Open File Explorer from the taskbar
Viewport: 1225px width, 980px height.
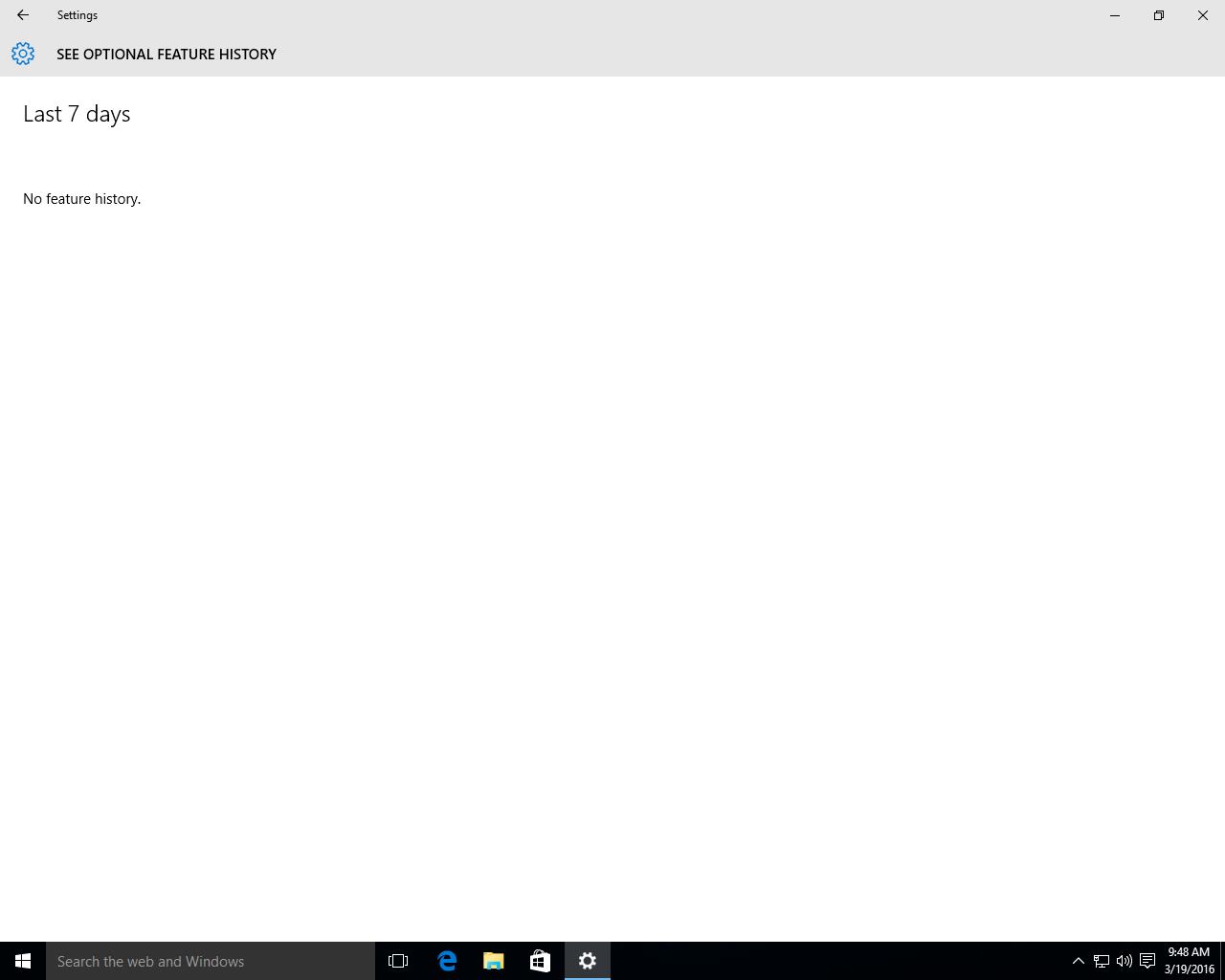pyautogui.click(x=494, y=961)
